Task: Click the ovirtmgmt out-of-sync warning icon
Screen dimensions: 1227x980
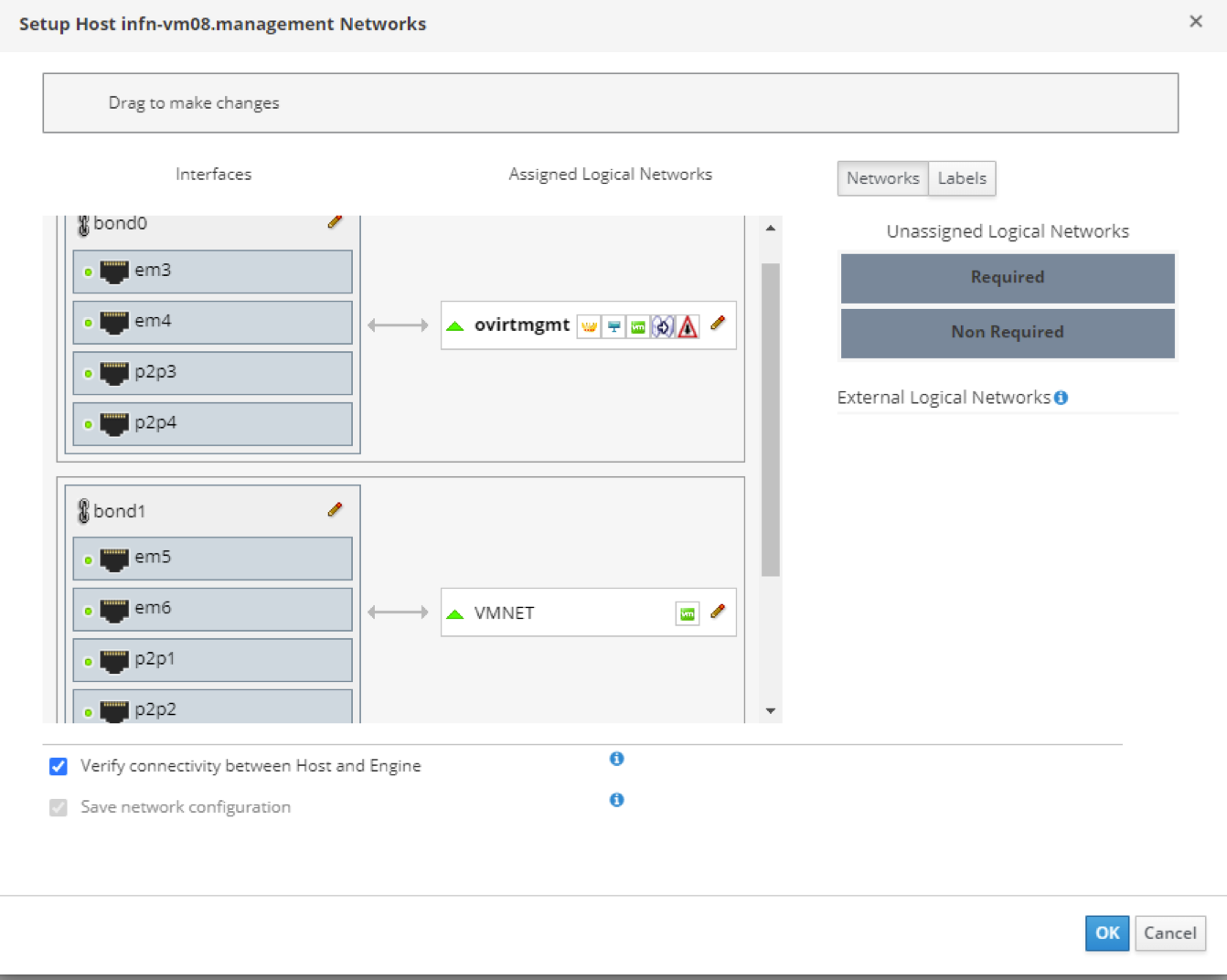Action: pos(688,326)
